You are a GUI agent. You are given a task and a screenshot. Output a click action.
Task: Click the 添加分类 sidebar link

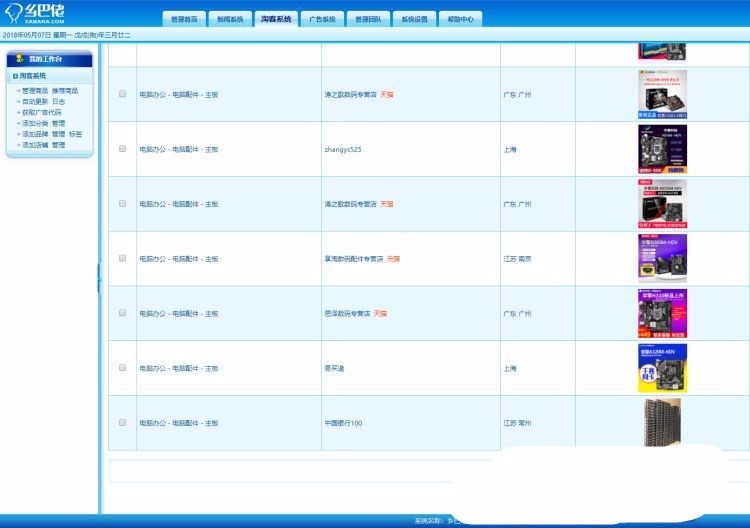35,123
